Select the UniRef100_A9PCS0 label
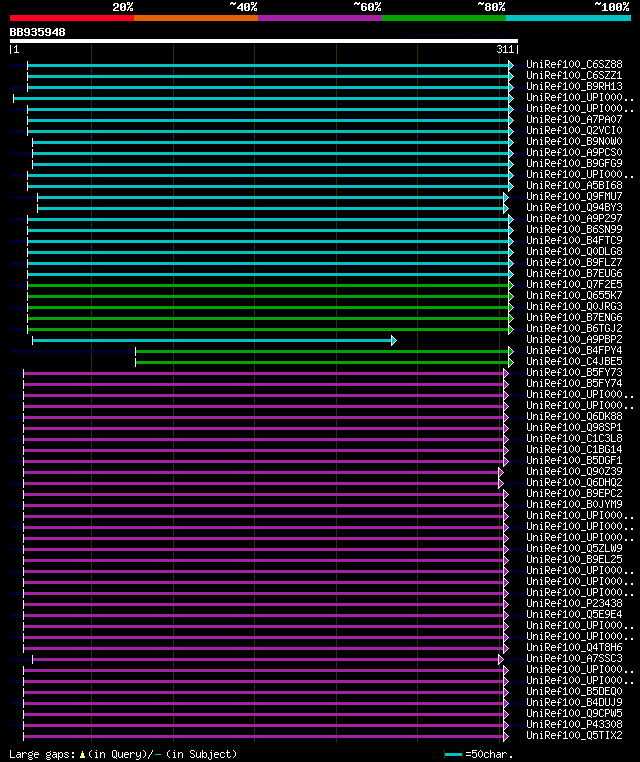The image size is (640, 762). pyautogui.click(x=574, y=152)
